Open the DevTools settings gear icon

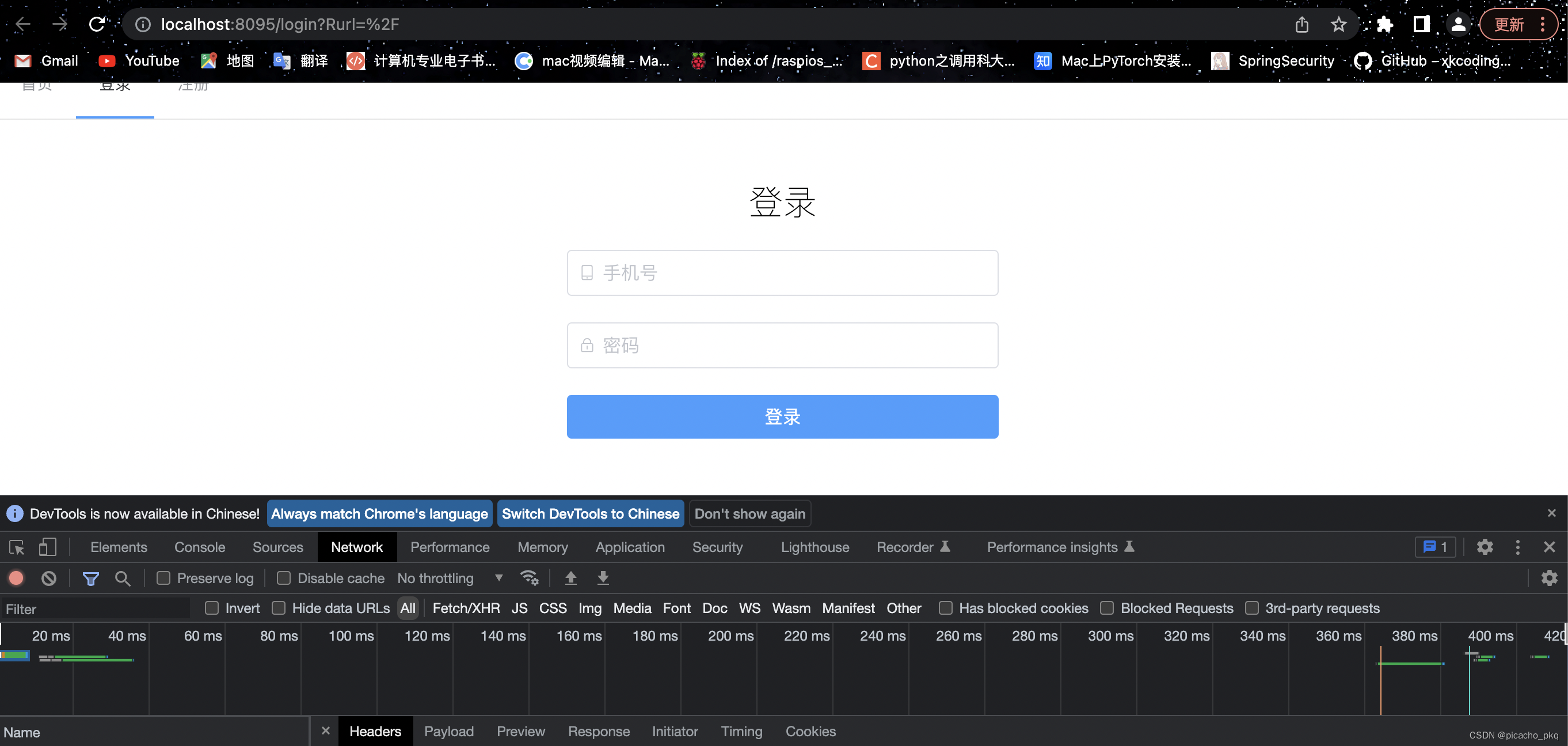click(1485, 547)
